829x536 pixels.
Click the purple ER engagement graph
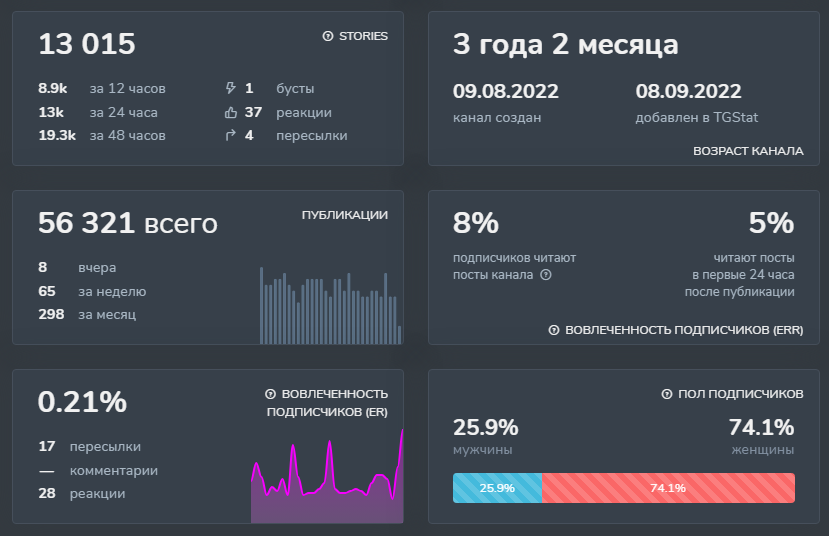coord(326,485)
